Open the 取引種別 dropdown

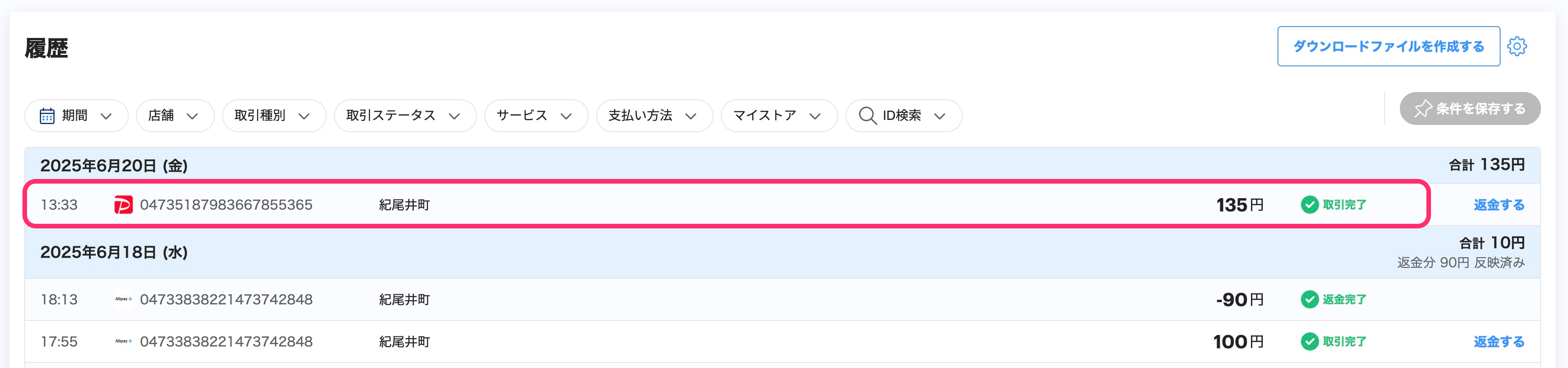point(273,115)
